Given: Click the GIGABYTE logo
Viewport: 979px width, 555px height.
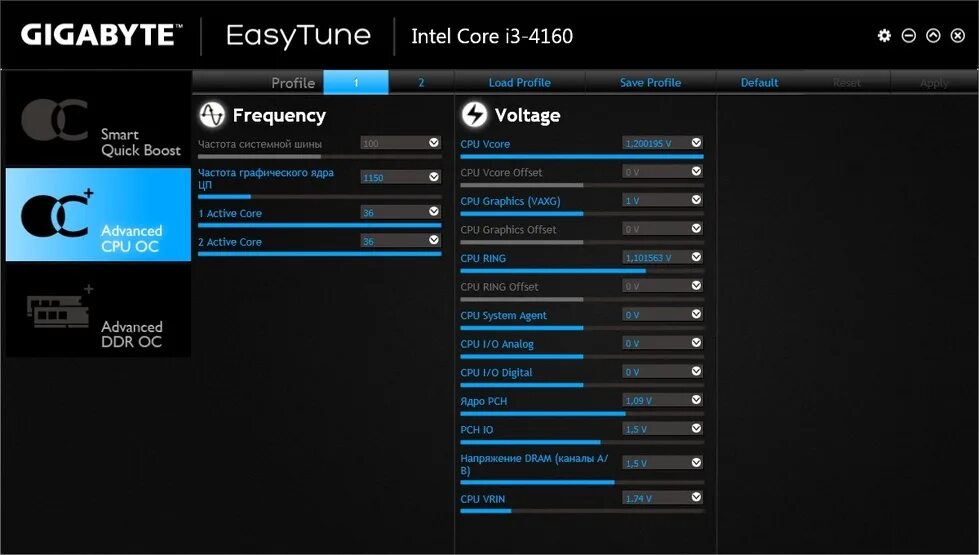Looking at the screenshot, I should click(101, 36).
